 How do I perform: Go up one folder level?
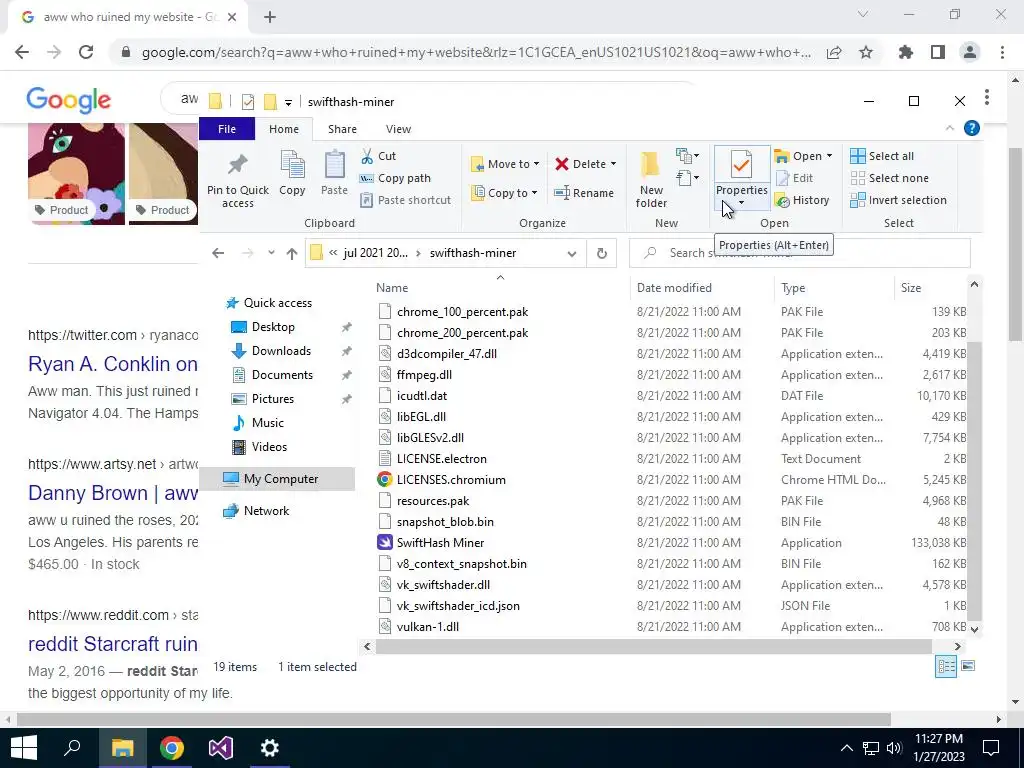pyautogui.click(x=292, y=253)
